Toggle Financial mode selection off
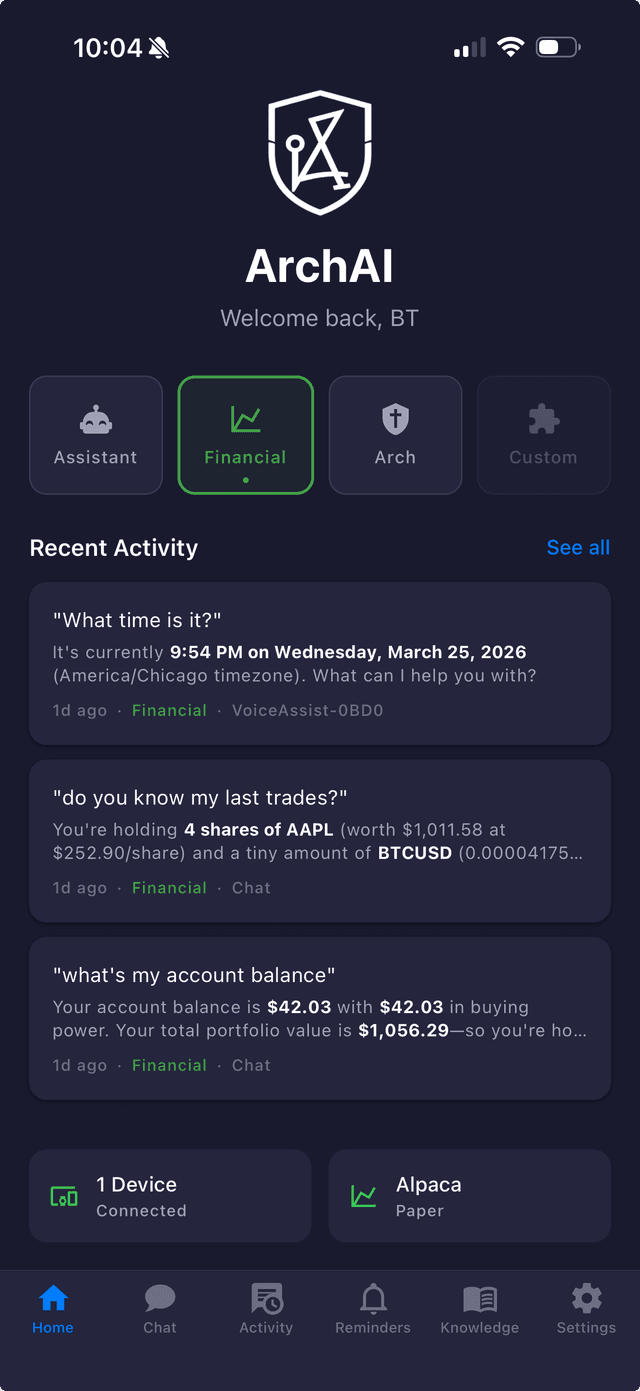The width and height of the screenshot is (640, 1391). click(x=245, y=435)
